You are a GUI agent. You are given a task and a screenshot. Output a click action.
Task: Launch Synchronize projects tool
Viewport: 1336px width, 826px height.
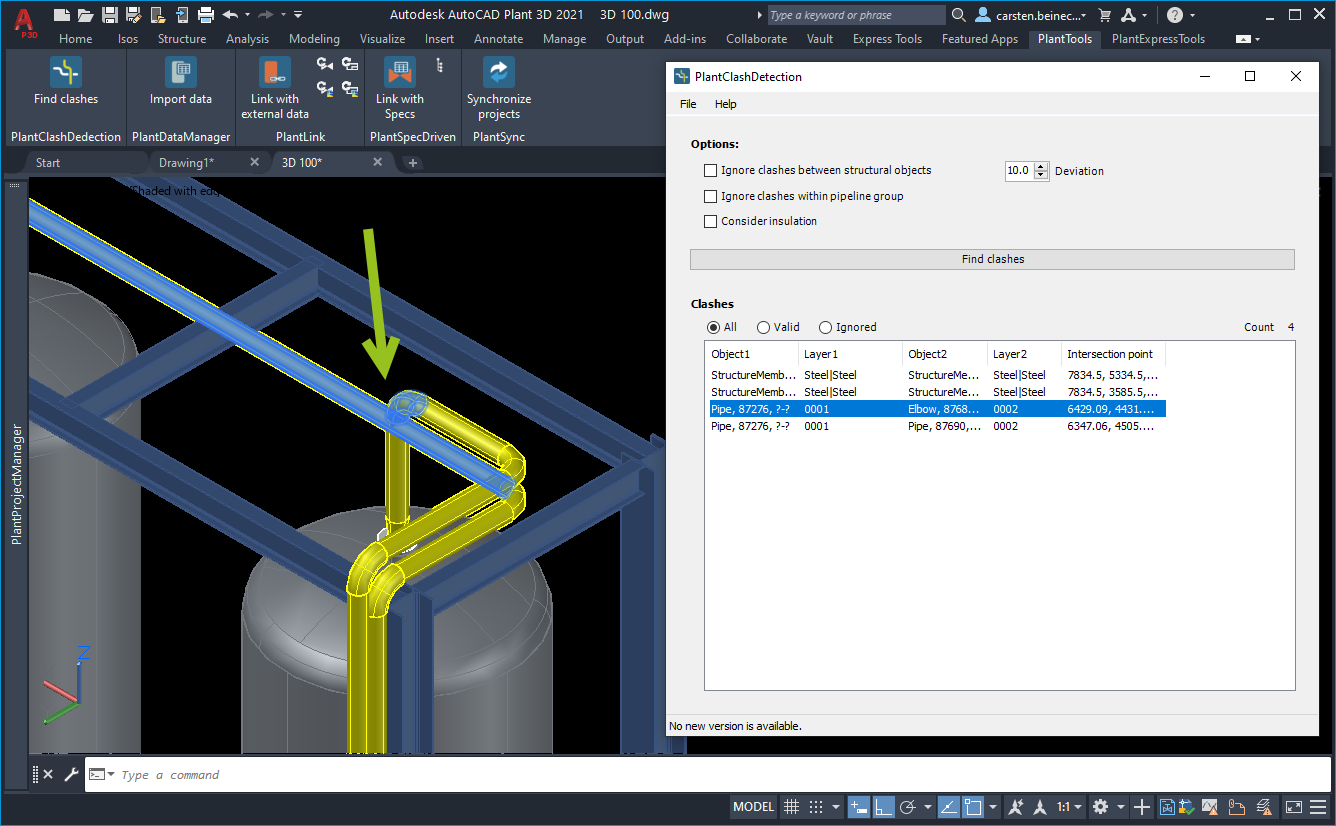coord(499,73)
